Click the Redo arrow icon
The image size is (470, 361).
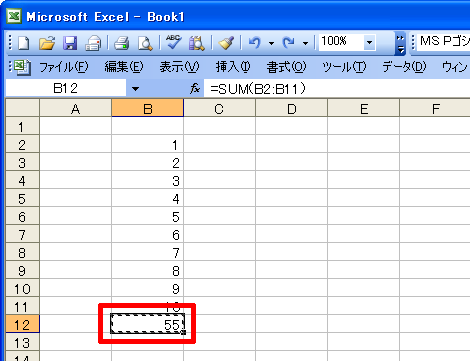pyautogui.click(x=288, y=43)
